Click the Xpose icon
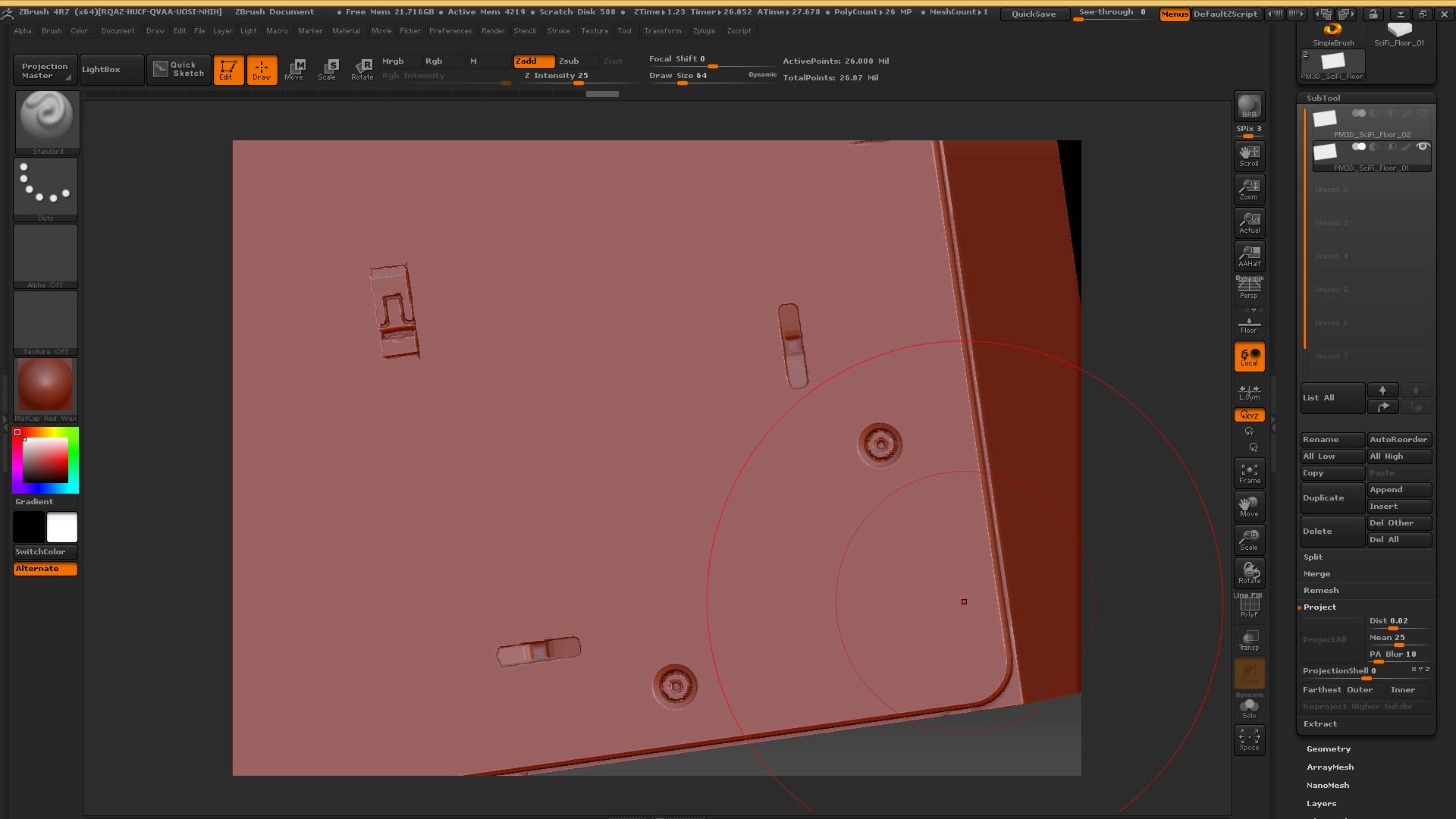The image size is (1456, 819). point(1249,739)
